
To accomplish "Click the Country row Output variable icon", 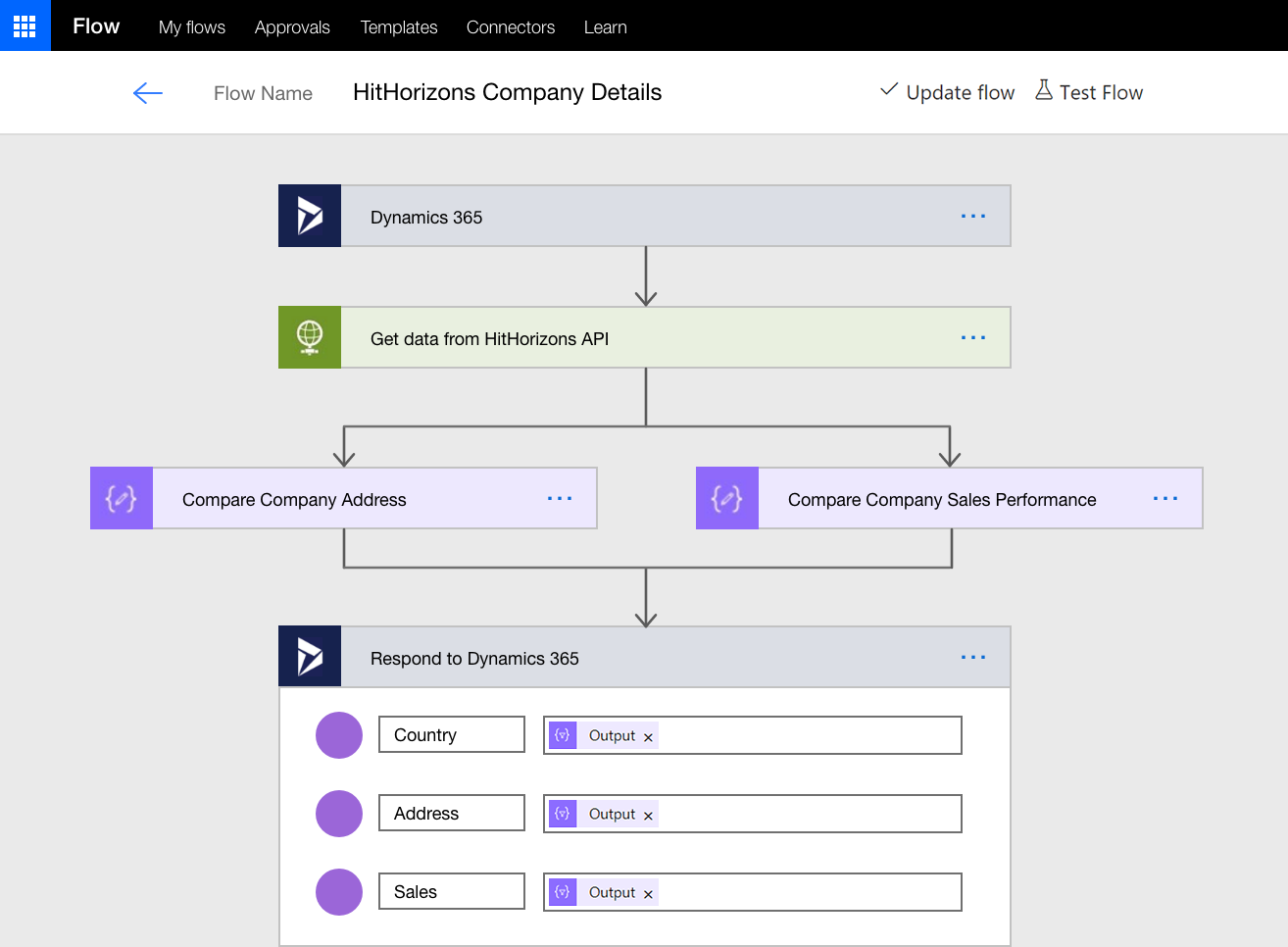I will [x=563, y=735].
